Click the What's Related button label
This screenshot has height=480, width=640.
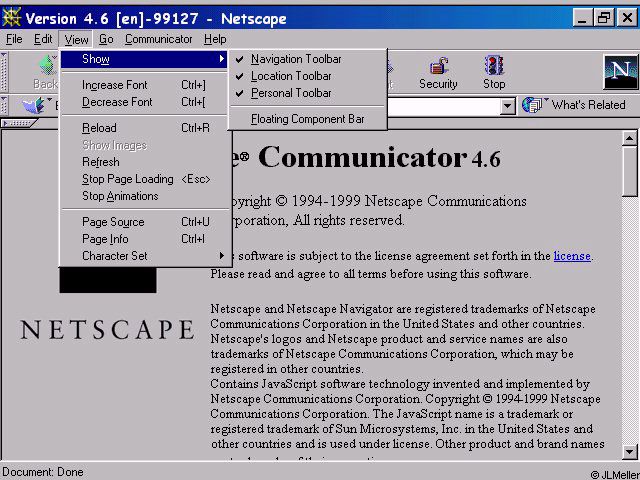(588, 105)
